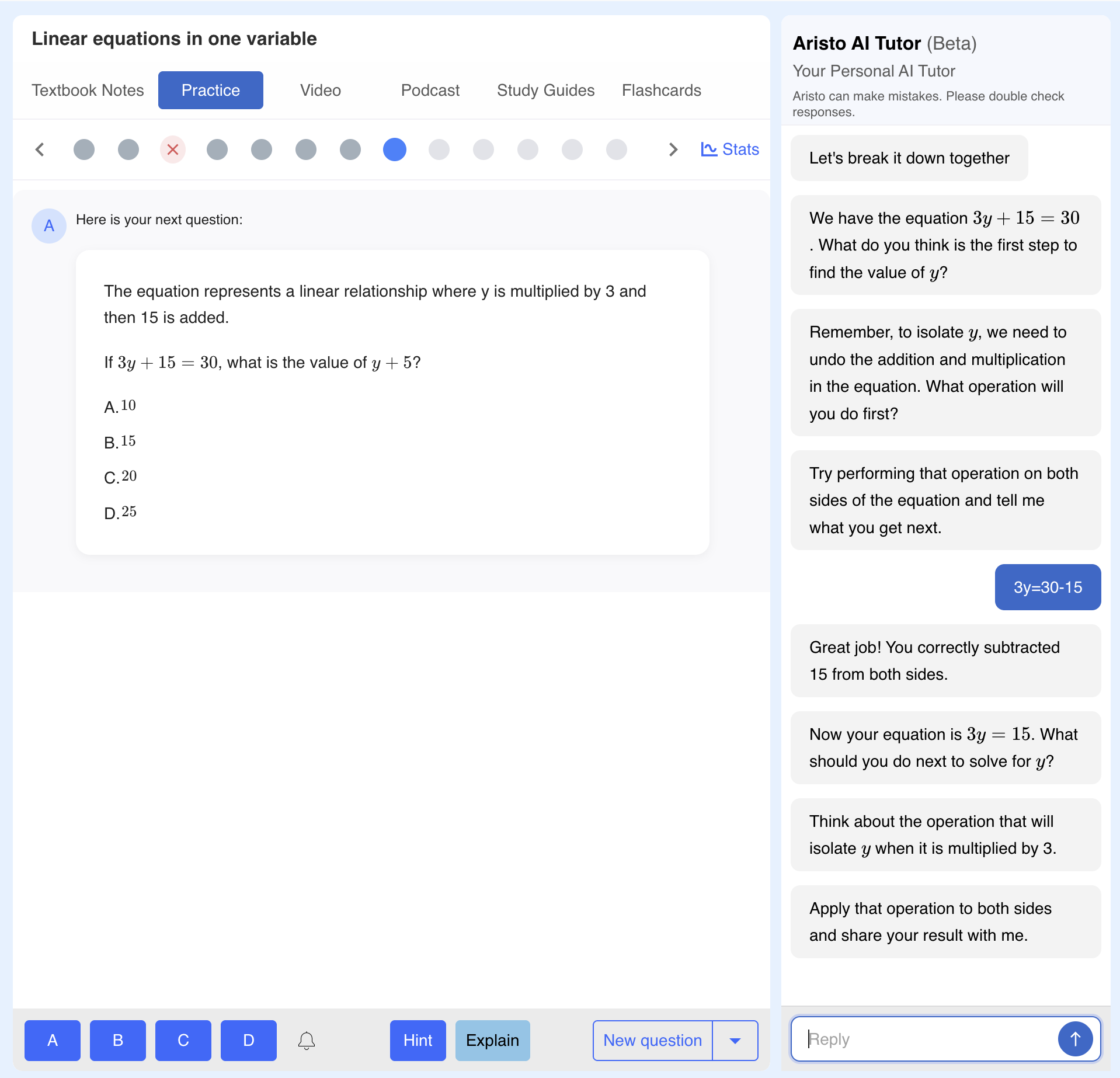Choose answer A

click(x=53, y=1040)
